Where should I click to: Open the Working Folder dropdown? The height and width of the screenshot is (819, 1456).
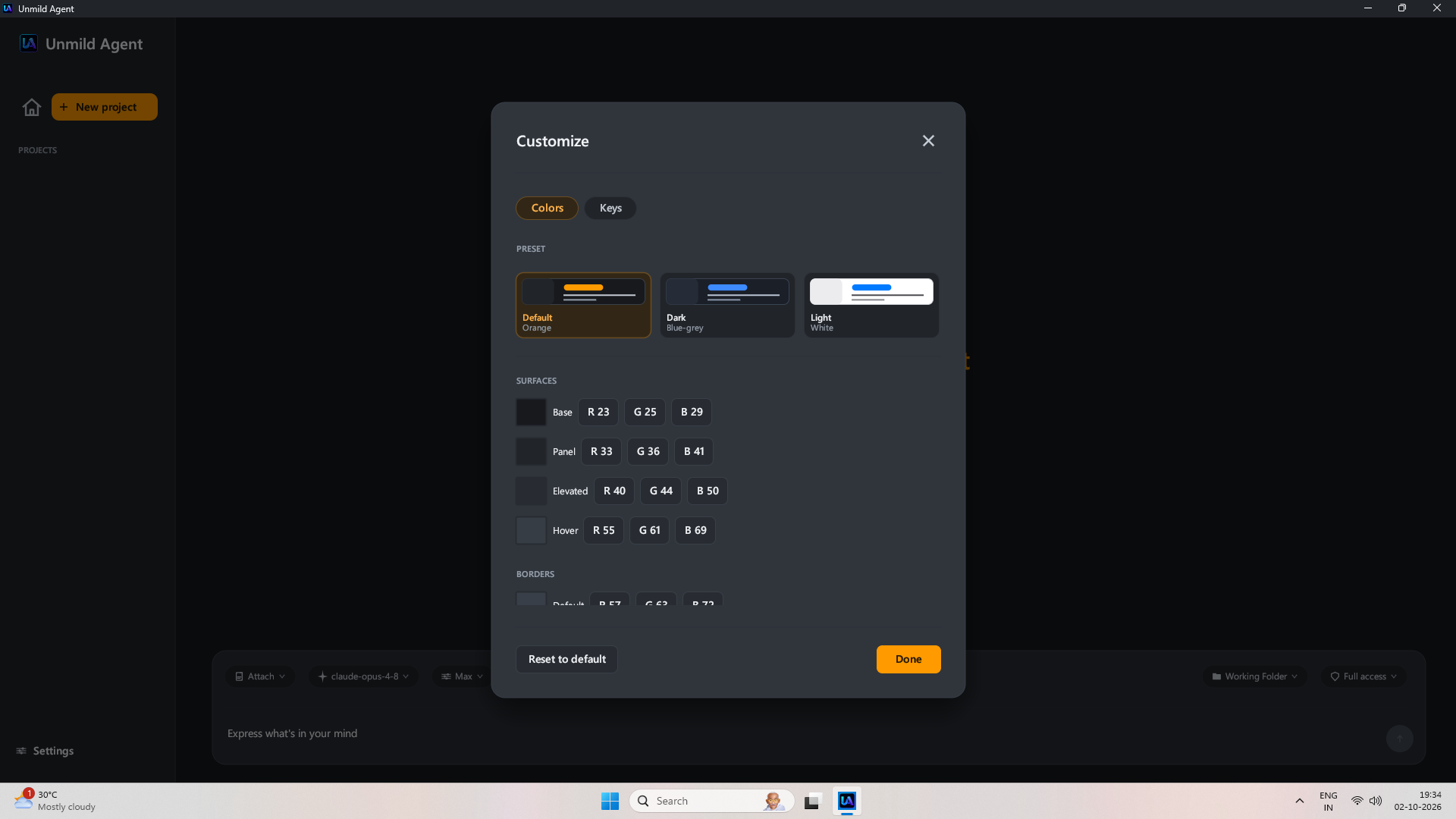(x=1255, y=676)
